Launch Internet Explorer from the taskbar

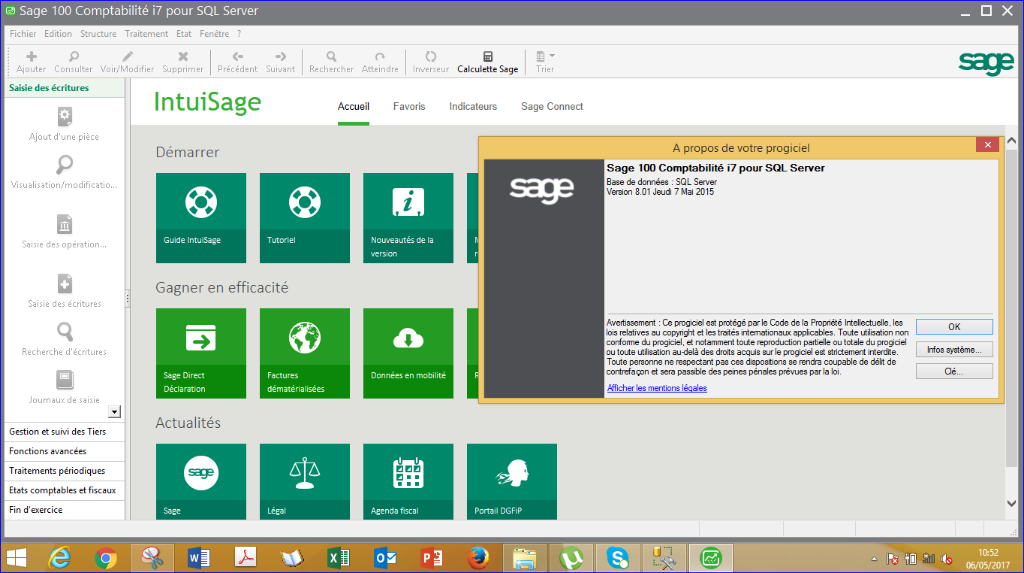point(59,558)
